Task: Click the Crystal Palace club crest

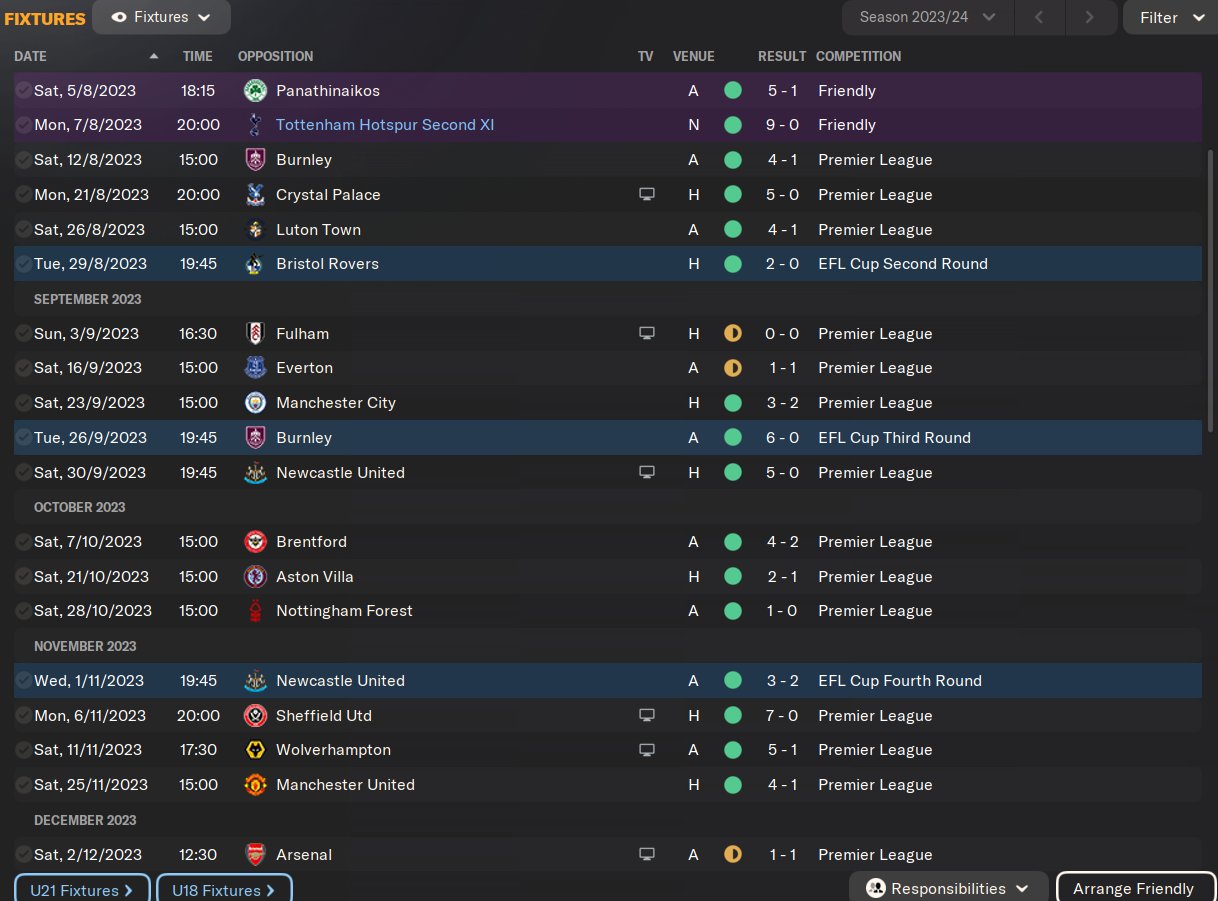Action: point(255,195)
